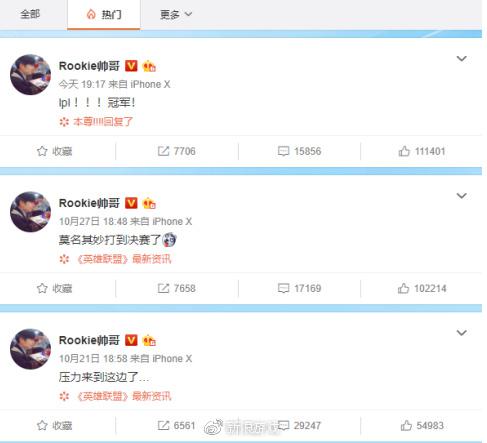Open Rookie帅哥 avatar on the first post
This screenshot has height=443, width=487.
[30, 75]
